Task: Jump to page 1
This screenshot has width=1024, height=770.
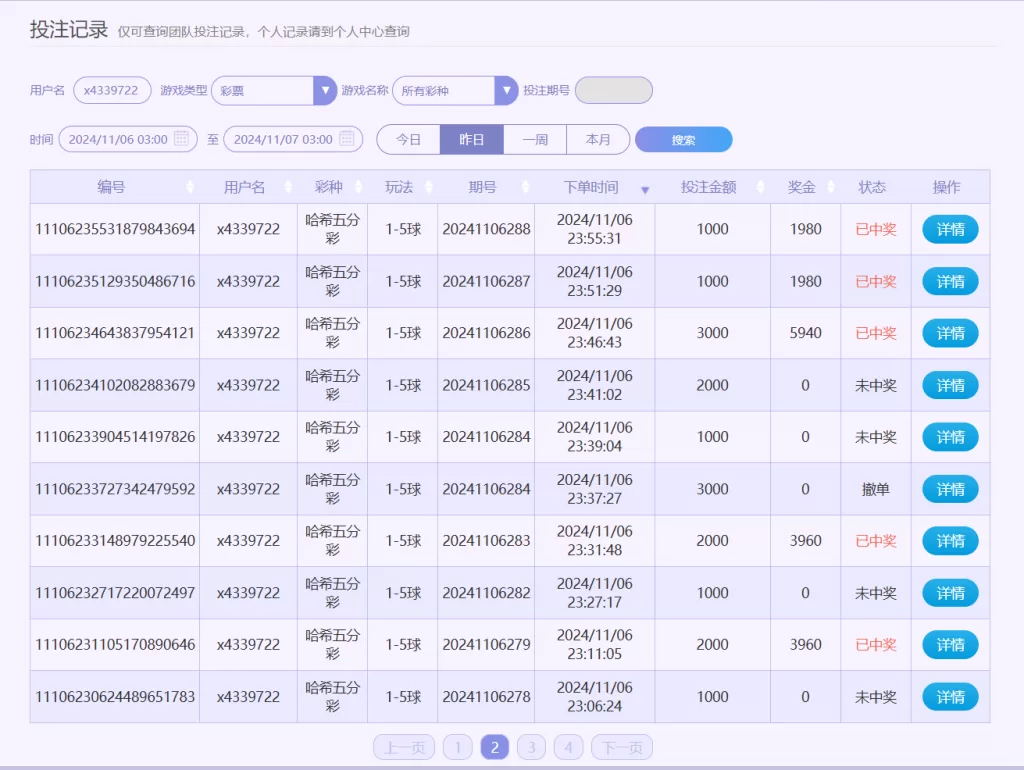Action: [x=458, y=747]
